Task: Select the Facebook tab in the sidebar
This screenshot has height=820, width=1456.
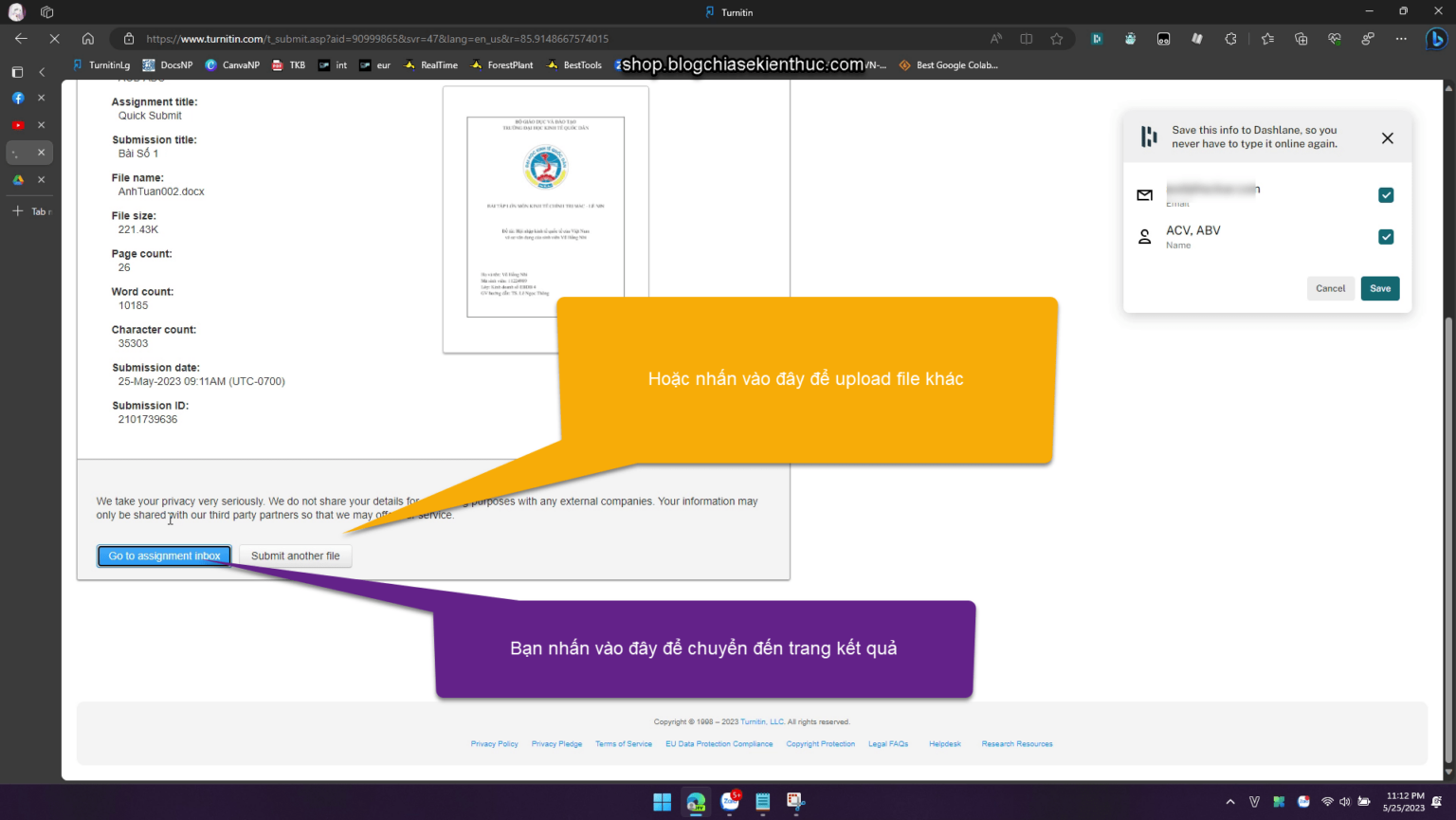Action: pyautogui.click(x=17, y=98)
